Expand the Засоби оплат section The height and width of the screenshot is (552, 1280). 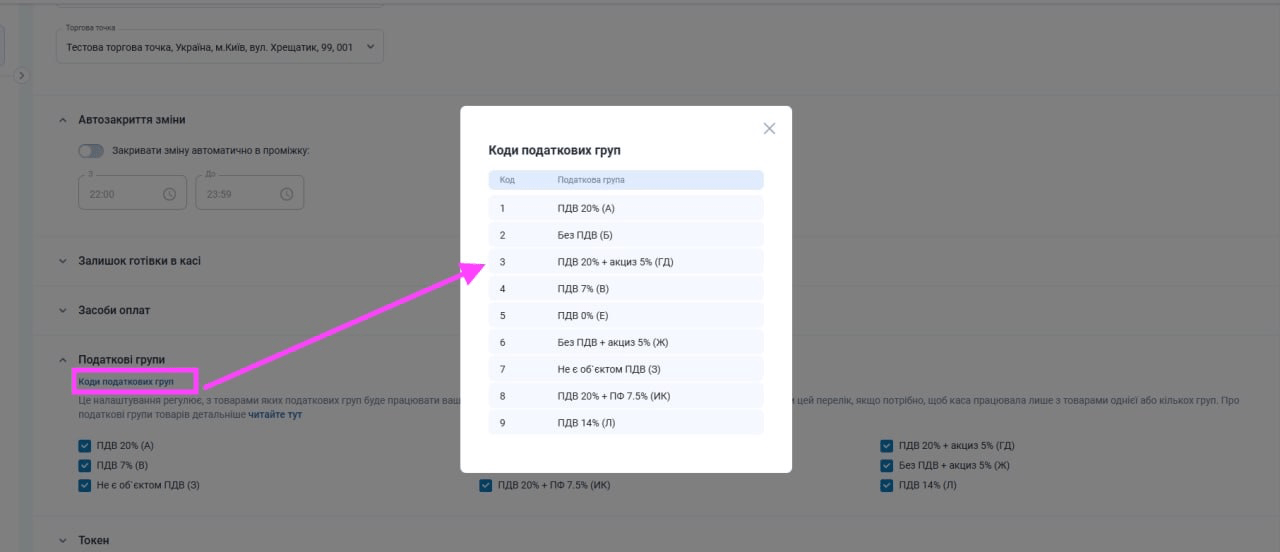[x=63, y=311]
